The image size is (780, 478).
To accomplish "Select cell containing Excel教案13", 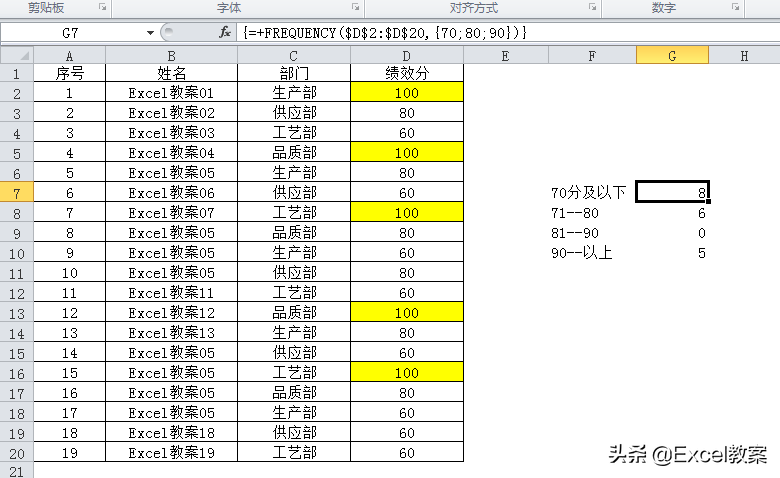I will point(172,332).
